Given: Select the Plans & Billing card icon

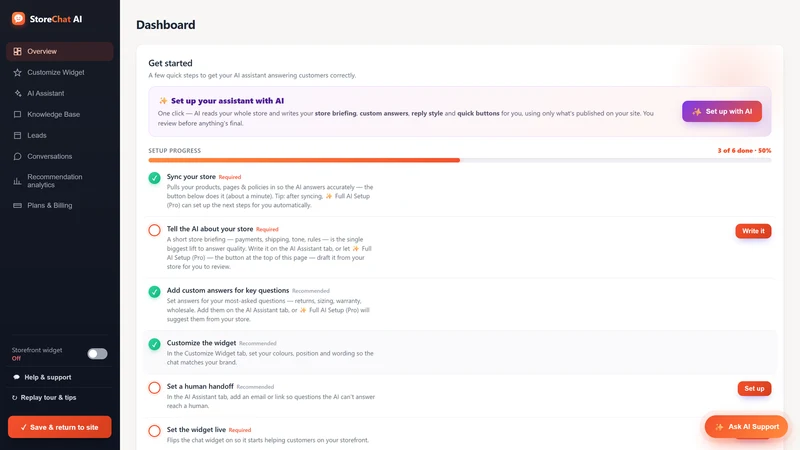Looking at the screenshot, I should (x=17, y=205).
